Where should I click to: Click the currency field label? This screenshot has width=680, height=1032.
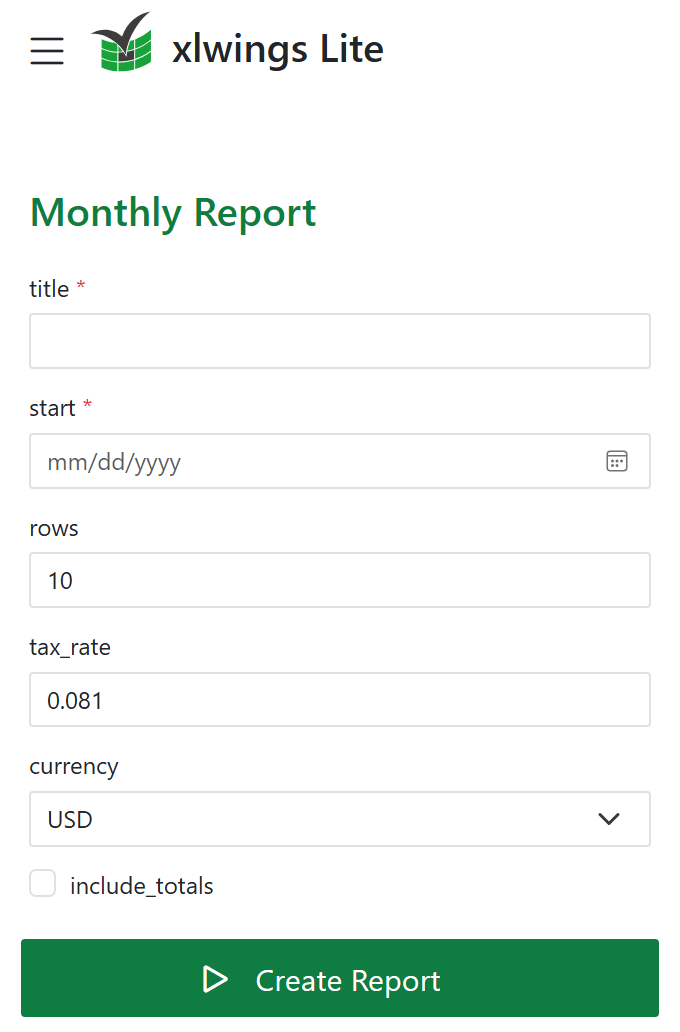[x=74, y=767]
